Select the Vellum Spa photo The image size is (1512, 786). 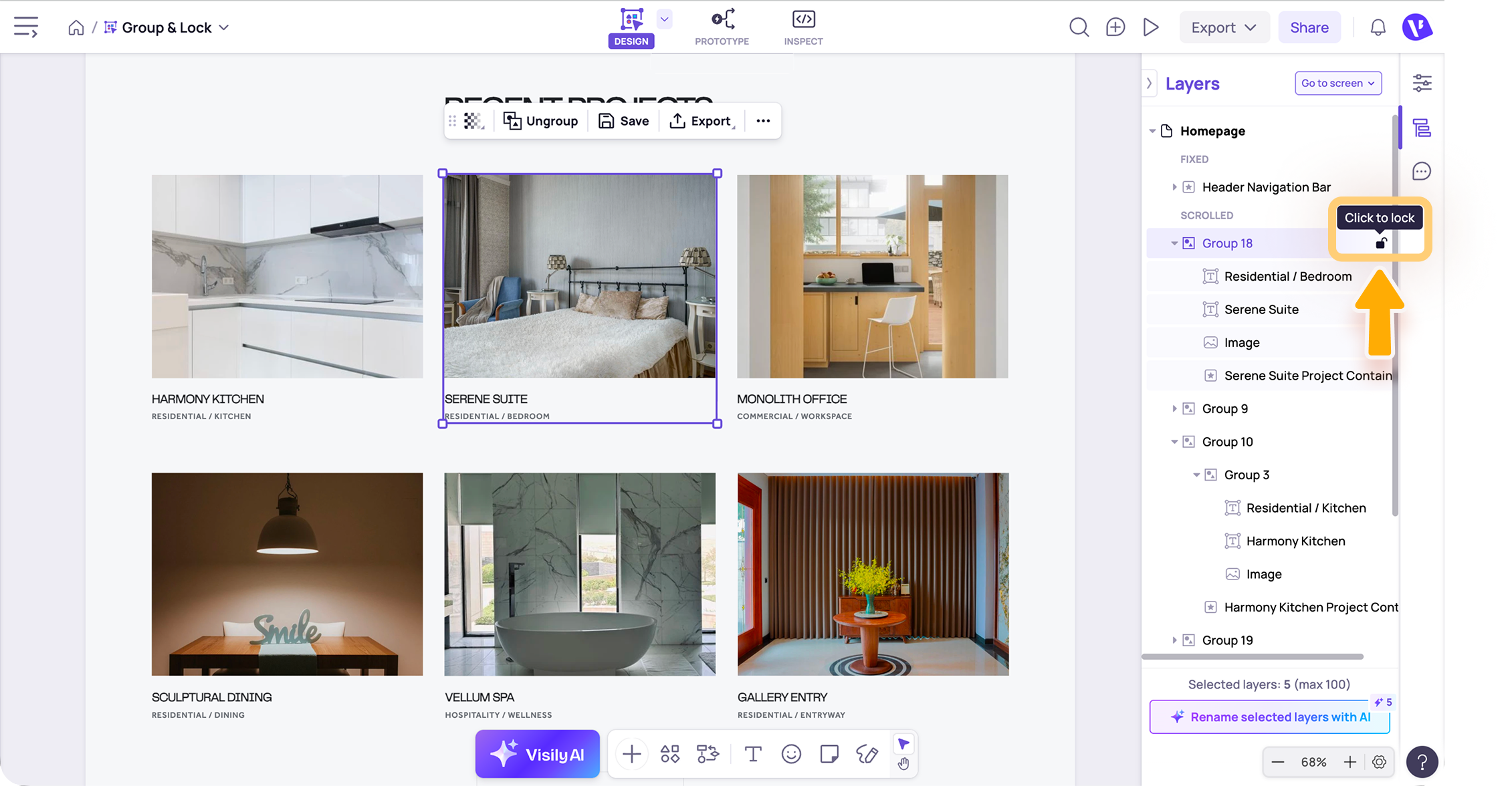click(580, 574)
